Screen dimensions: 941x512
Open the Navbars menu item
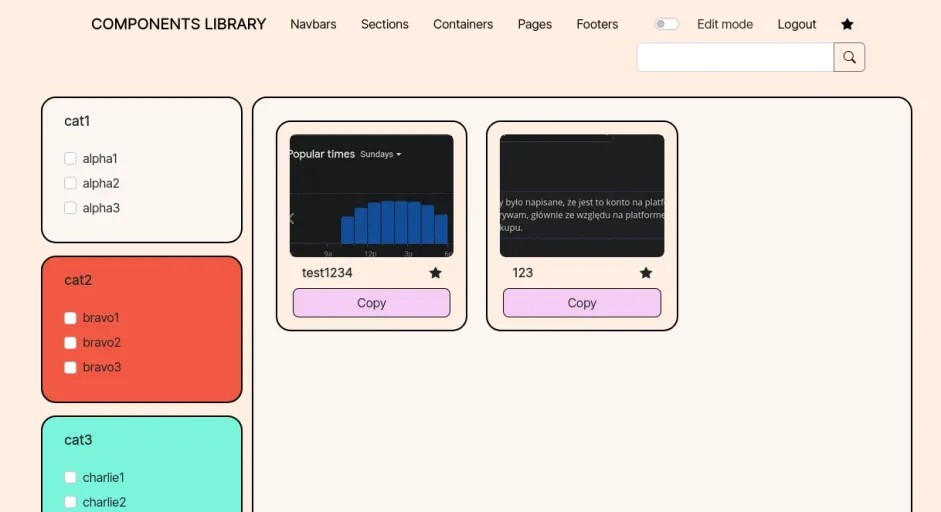tap(313, 24)
